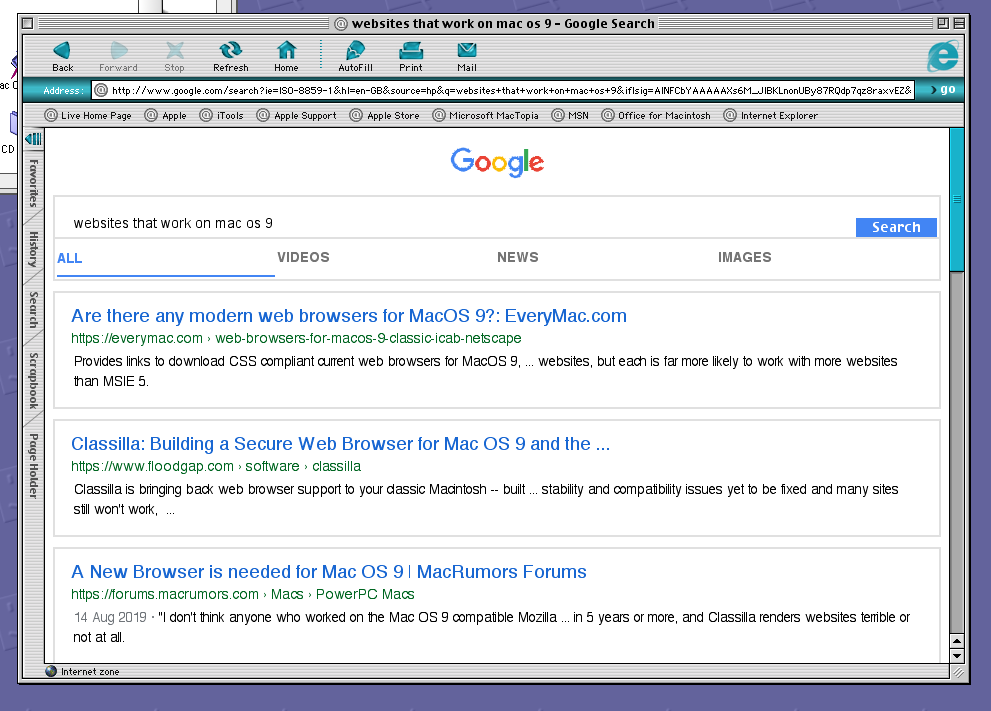
Task: Click the address bar page icon
Action: point(101,90)
